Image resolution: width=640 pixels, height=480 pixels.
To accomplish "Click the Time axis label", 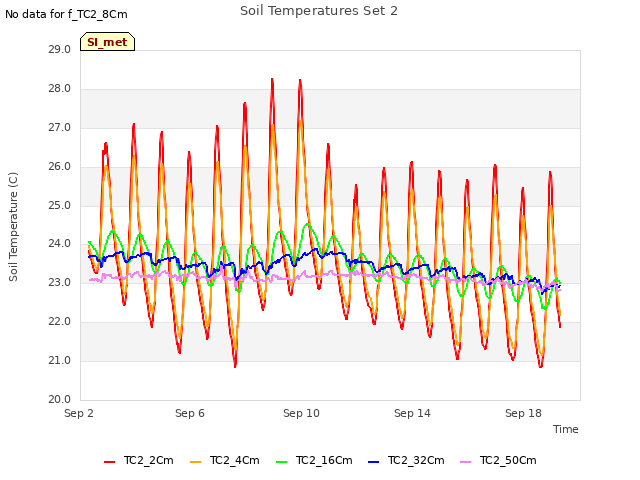I will tap(566, 429).
